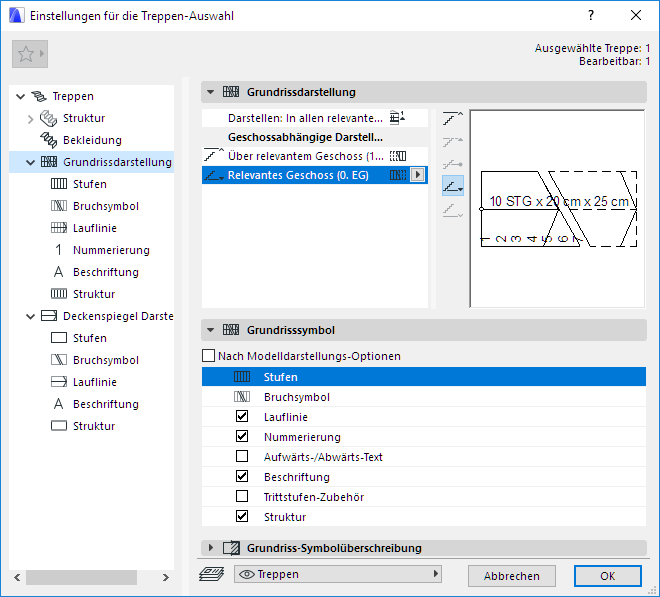Select the third greyed story preview icon
The height and width of the screenshot is (597, 660).
453,164
